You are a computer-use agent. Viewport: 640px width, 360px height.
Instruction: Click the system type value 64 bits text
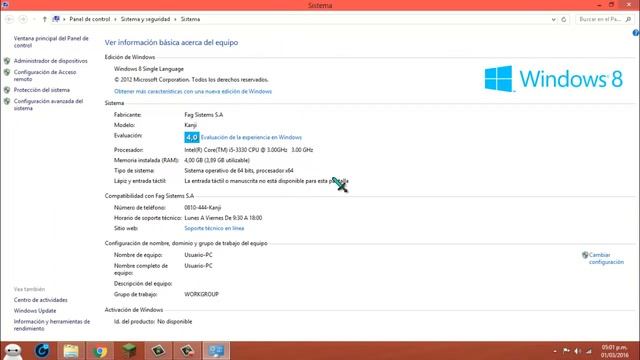point(239,171)
